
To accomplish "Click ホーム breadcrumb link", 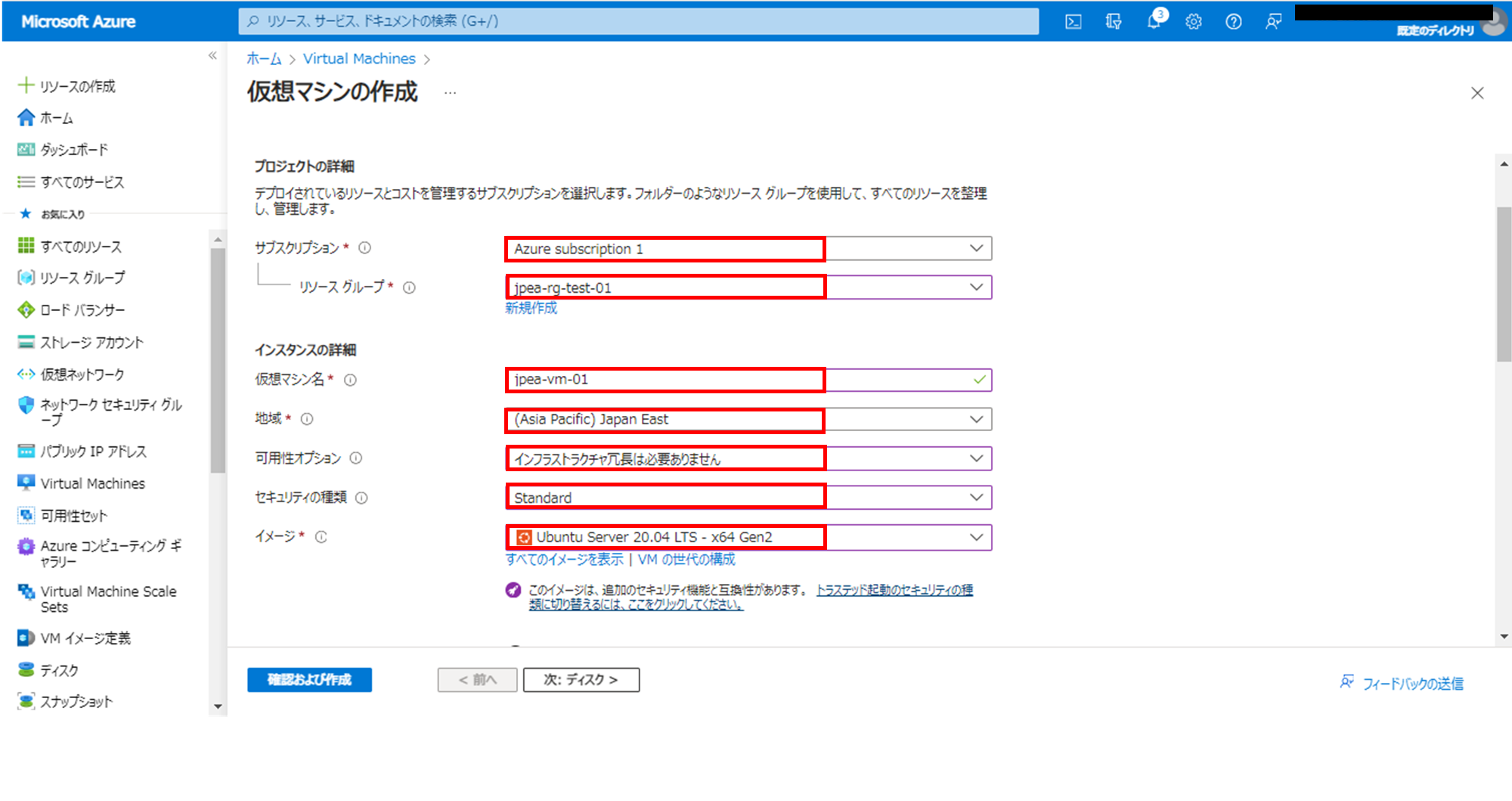I will [264, 59].
